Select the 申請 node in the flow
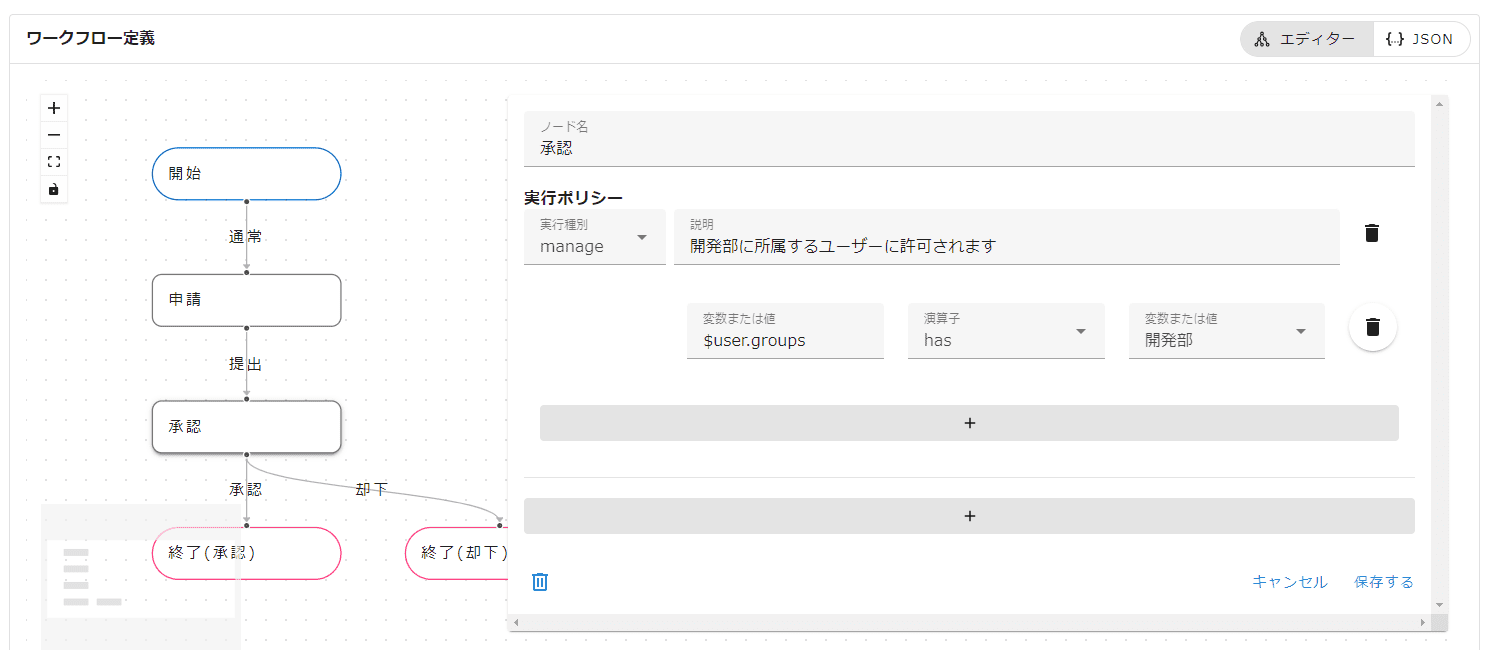The height and width of the screenshot is (650, 1488). tap(247, 300)
